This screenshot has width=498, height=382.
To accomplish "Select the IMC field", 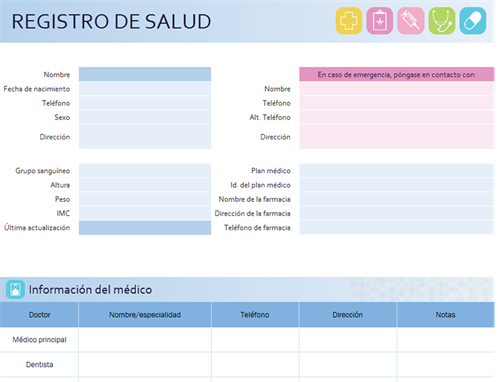I will [x=145, y=213].
